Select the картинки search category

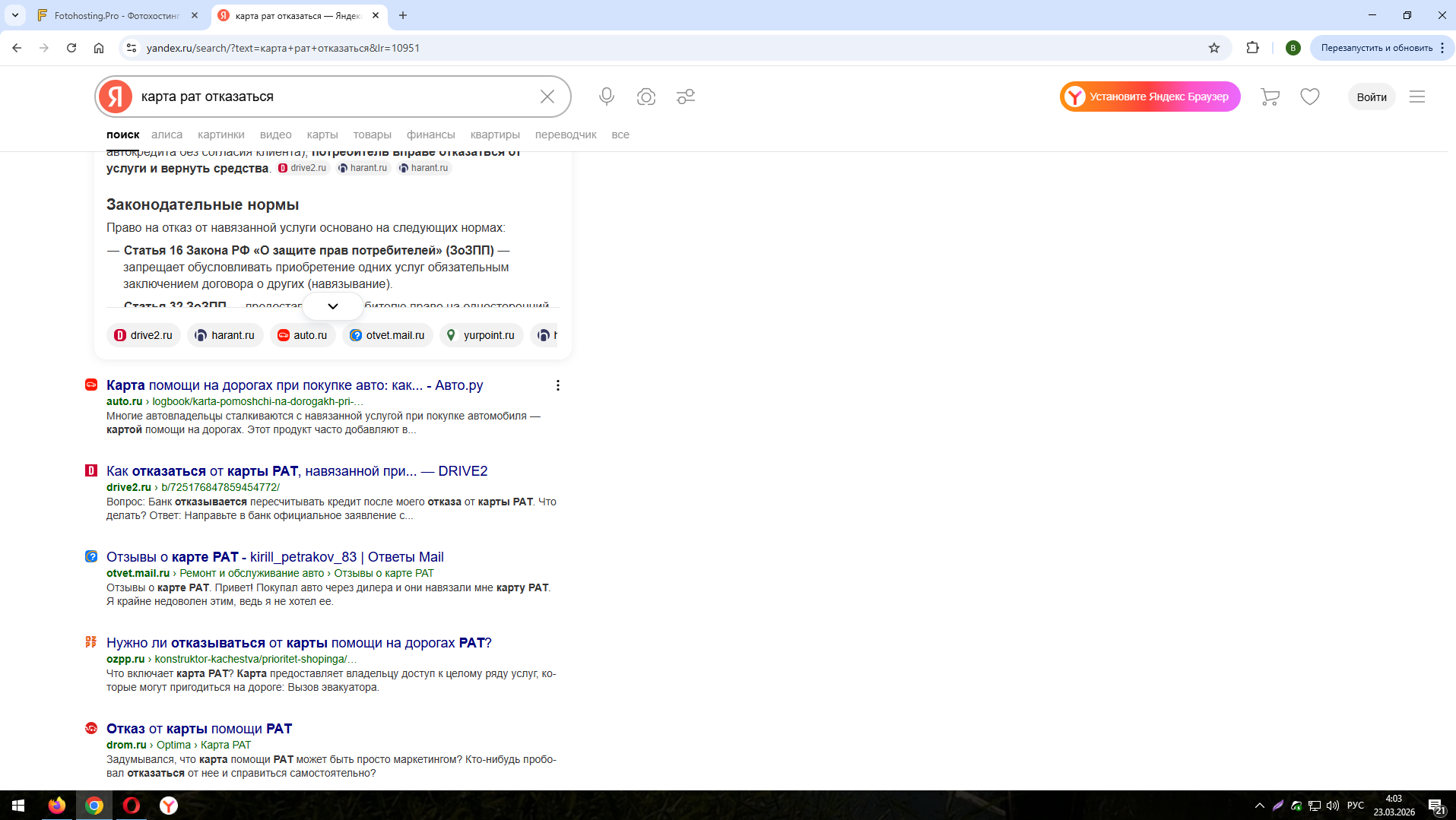(221, 135)
